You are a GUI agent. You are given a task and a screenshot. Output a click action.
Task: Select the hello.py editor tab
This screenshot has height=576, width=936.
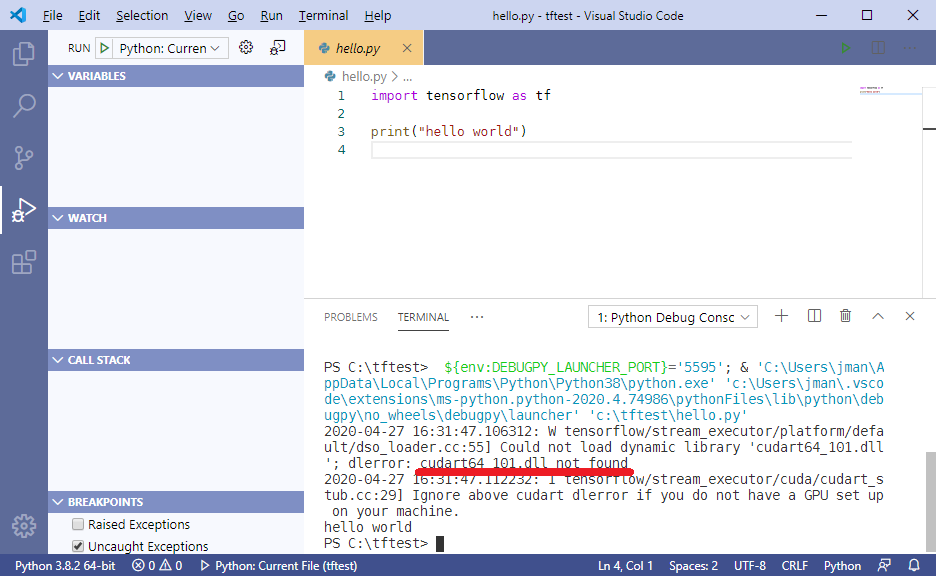coord(364,48)
